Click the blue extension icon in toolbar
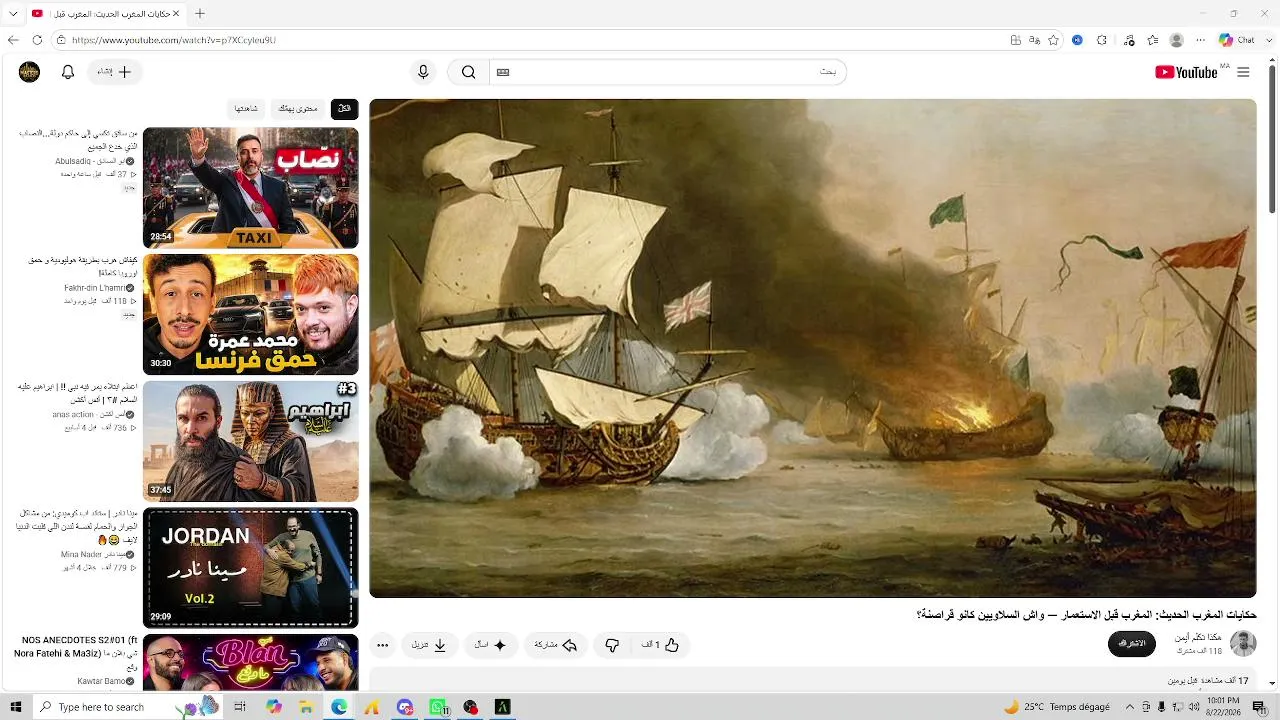Image resolution: width=1280 pixels, height=720 pixels. pyautogui.click(x=1077, y=40)
